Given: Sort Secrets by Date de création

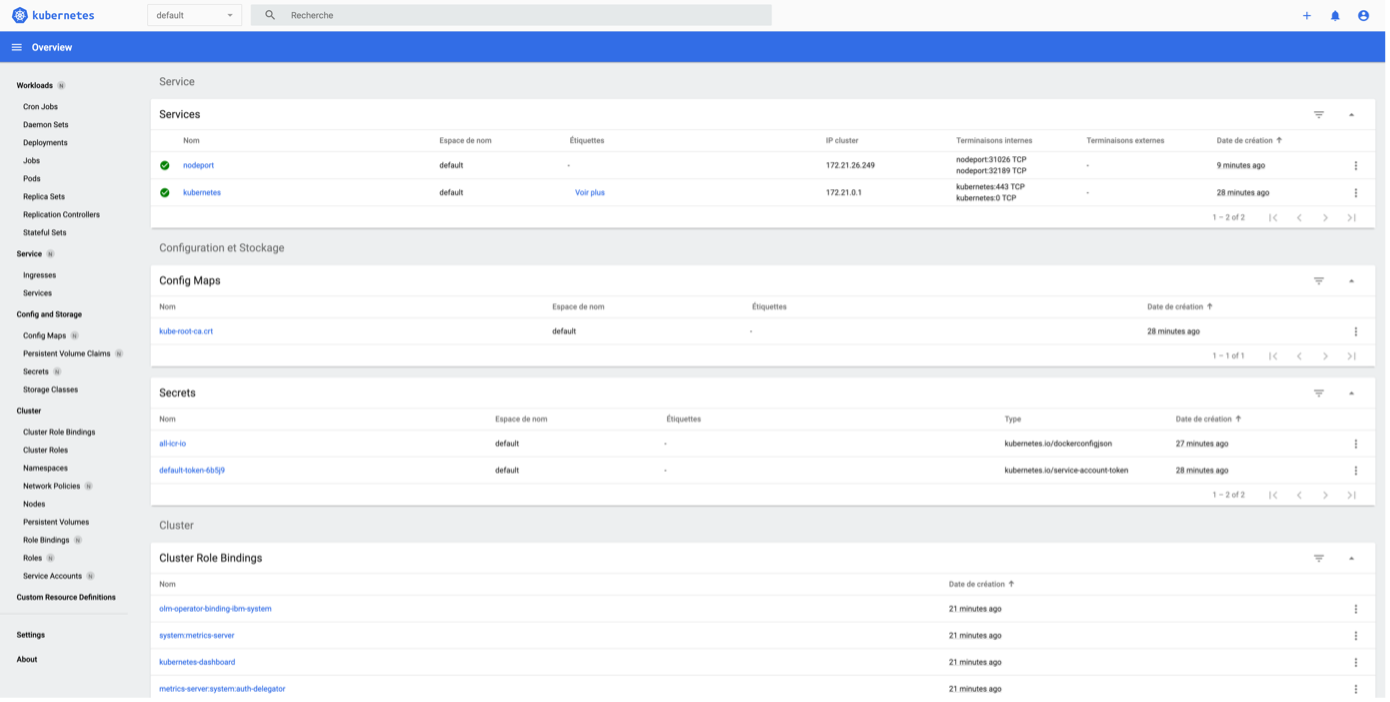Looking at the screenshot, I should coord(1208,419).
